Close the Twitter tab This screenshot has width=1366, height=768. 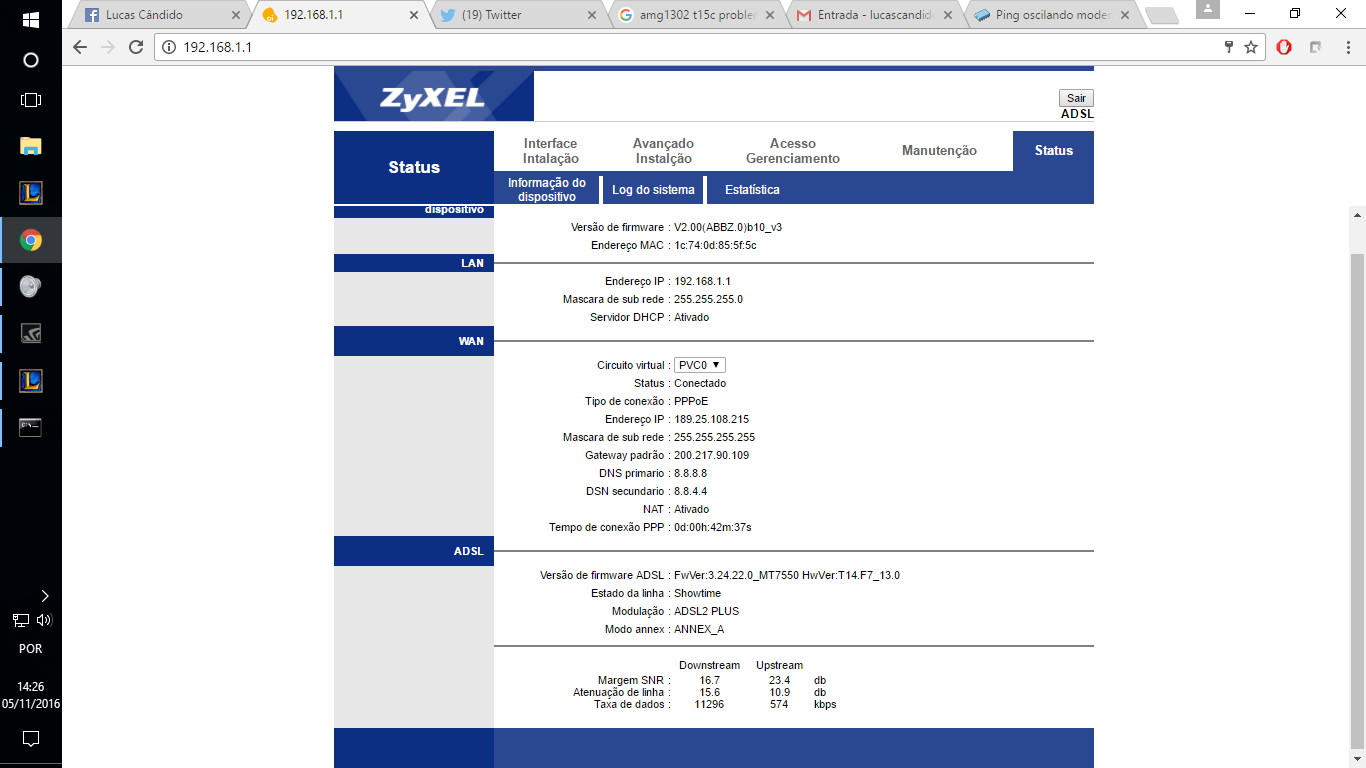tap(592, 16)
